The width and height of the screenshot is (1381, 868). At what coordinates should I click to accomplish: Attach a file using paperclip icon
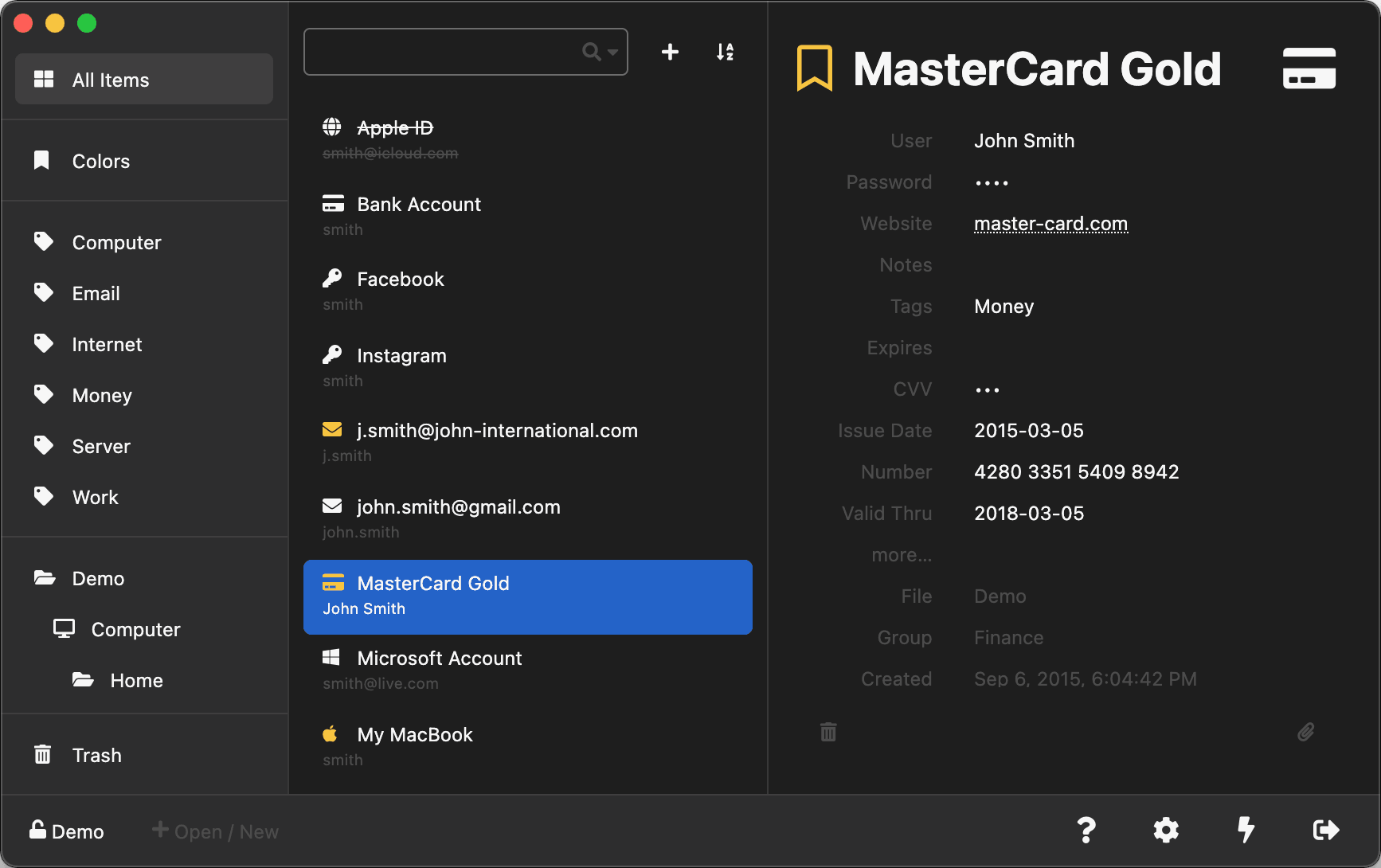1305,732
